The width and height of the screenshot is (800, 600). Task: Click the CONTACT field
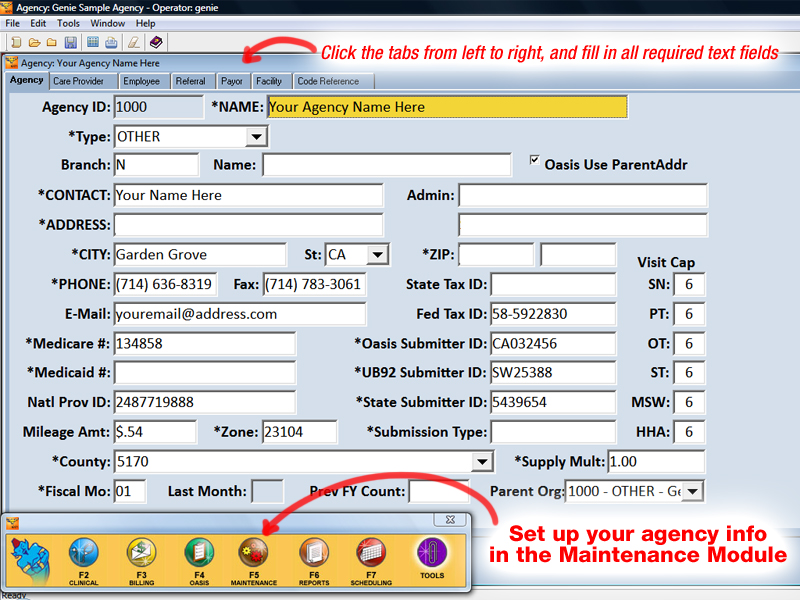tap(248, 195)
